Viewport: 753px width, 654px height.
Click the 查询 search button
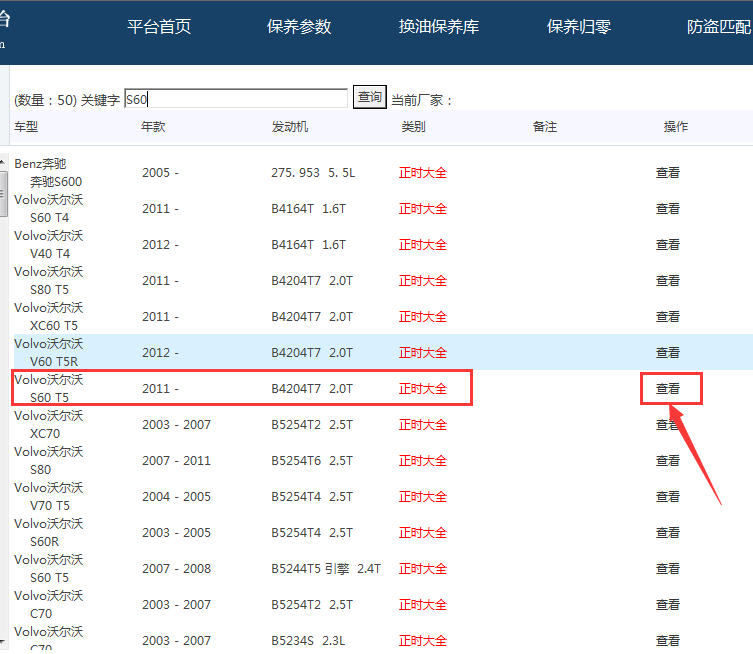click(369, 97)
